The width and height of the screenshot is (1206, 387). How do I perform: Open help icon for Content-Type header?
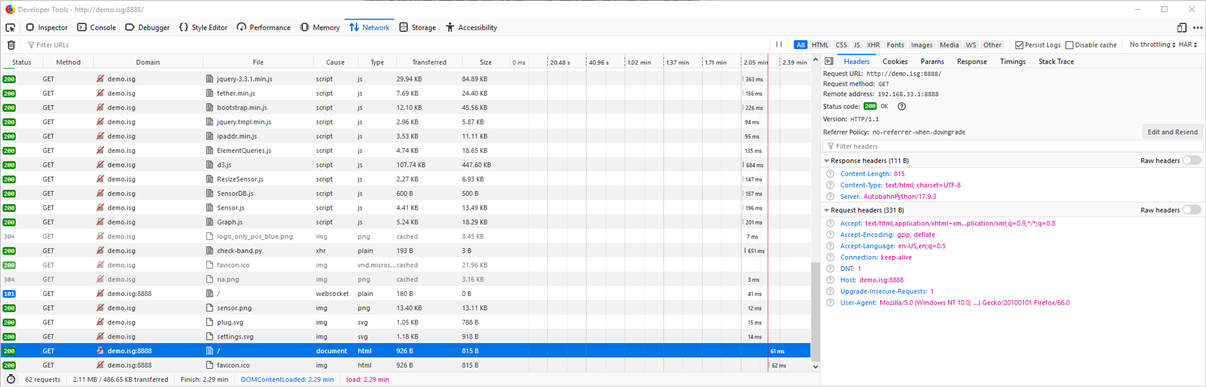click(831, 185)
